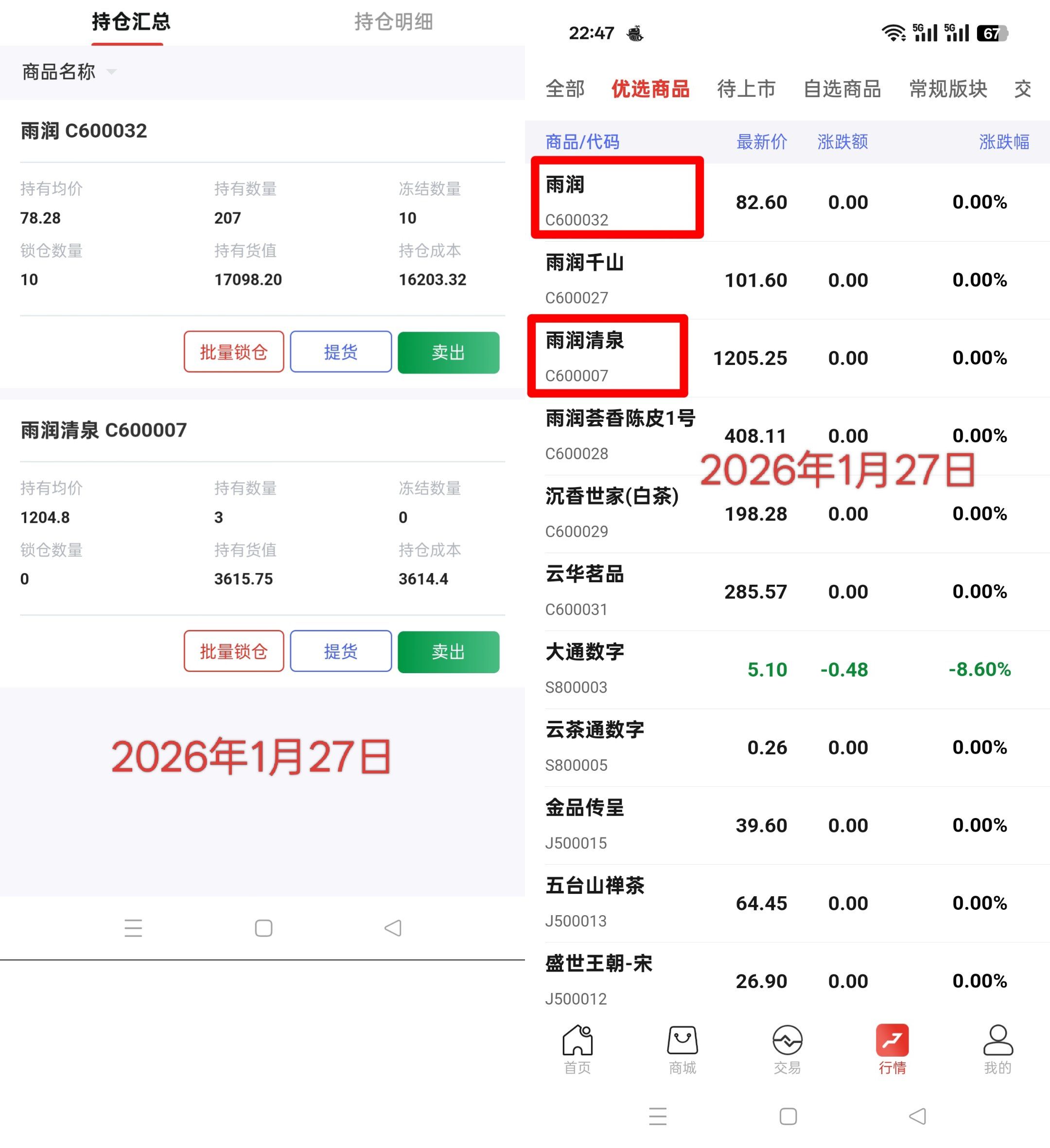
Task: Click 提货 button for 雨润 C600032
Action: coord(340,352)
